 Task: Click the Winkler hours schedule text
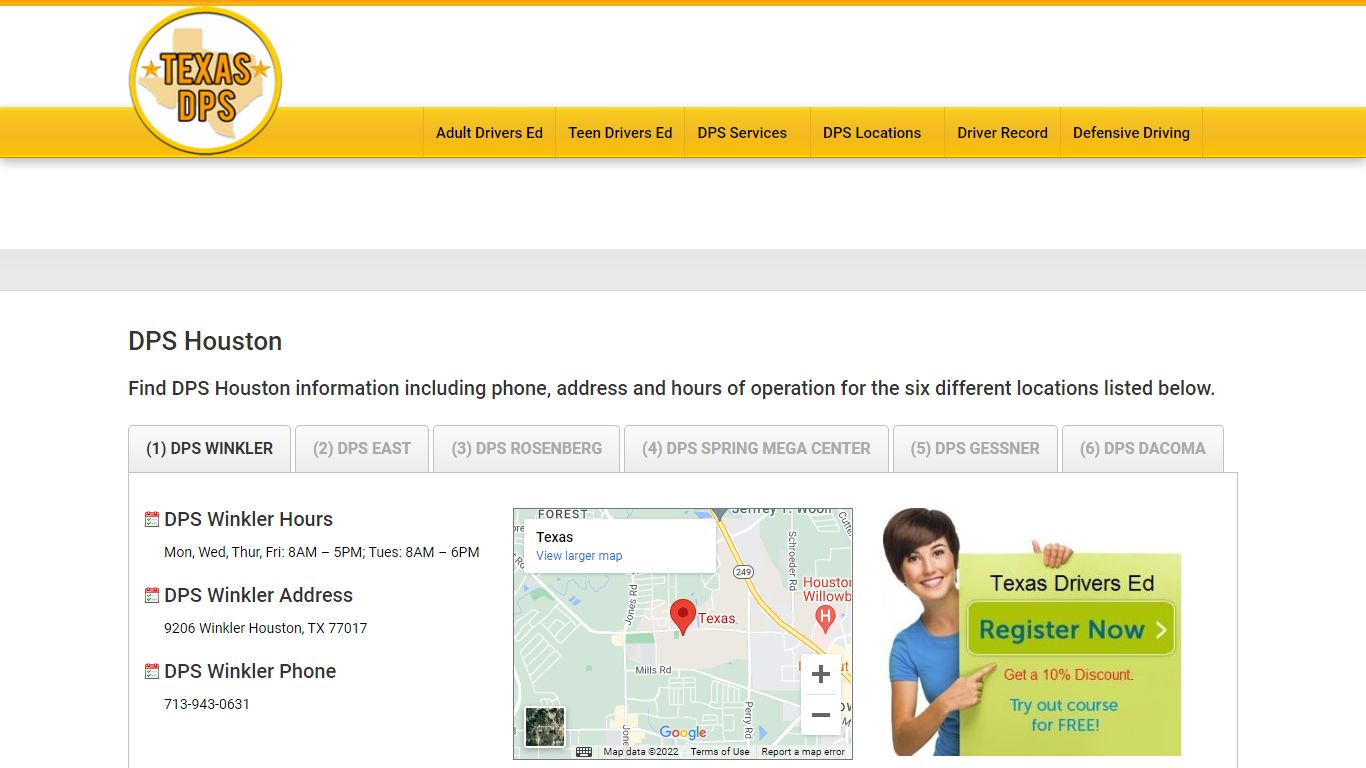coord(322,552)
